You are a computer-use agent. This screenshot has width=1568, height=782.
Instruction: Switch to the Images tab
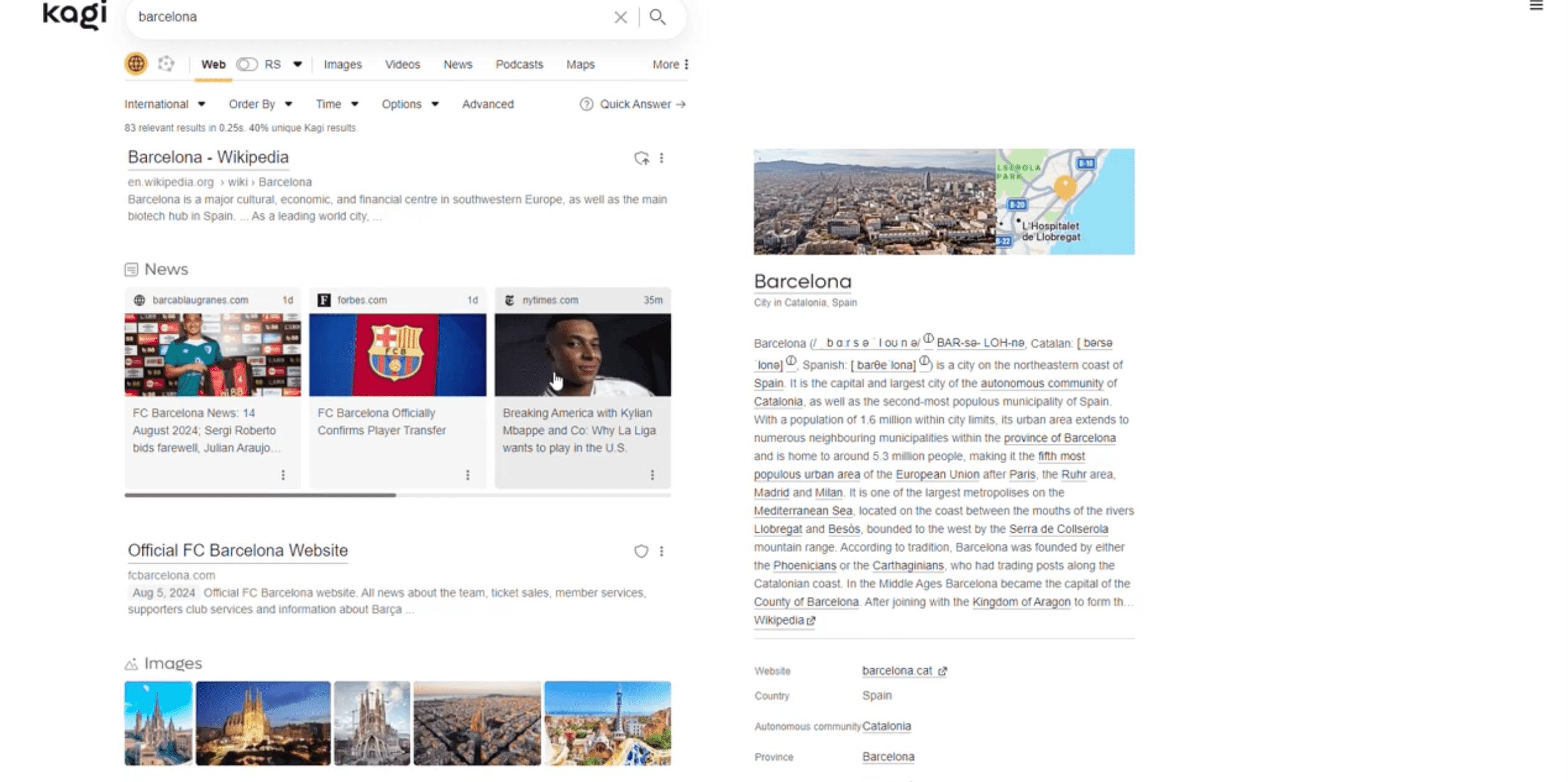pyautogui.click(x=343, y=64)
